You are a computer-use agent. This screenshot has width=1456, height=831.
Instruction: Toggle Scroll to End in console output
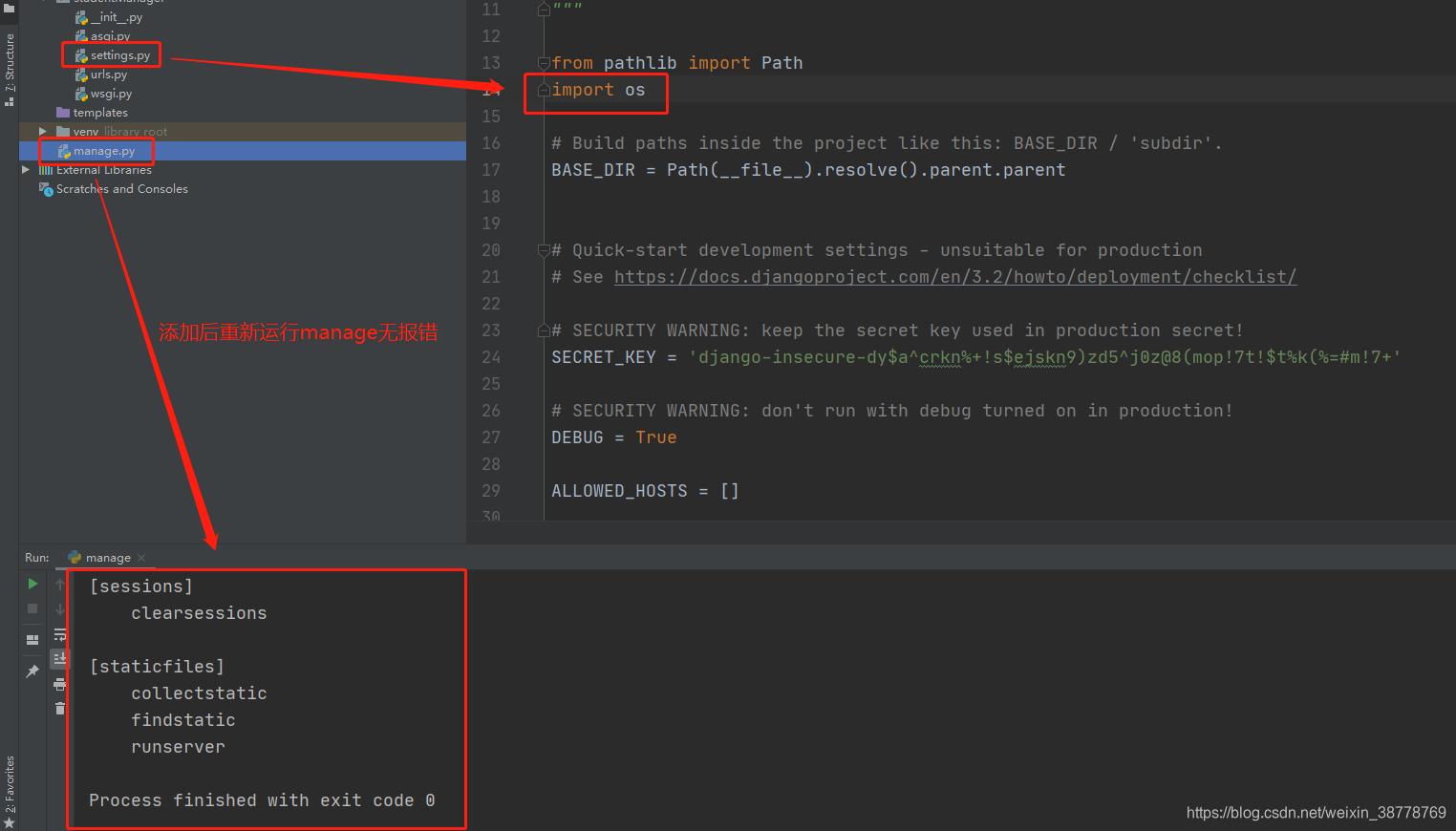[59, 658]
